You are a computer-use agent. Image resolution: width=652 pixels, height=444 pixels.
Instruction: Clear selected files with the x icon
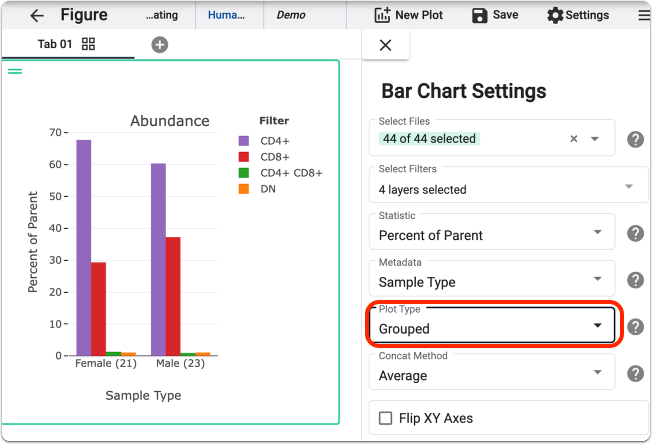[x=573, y=139]
